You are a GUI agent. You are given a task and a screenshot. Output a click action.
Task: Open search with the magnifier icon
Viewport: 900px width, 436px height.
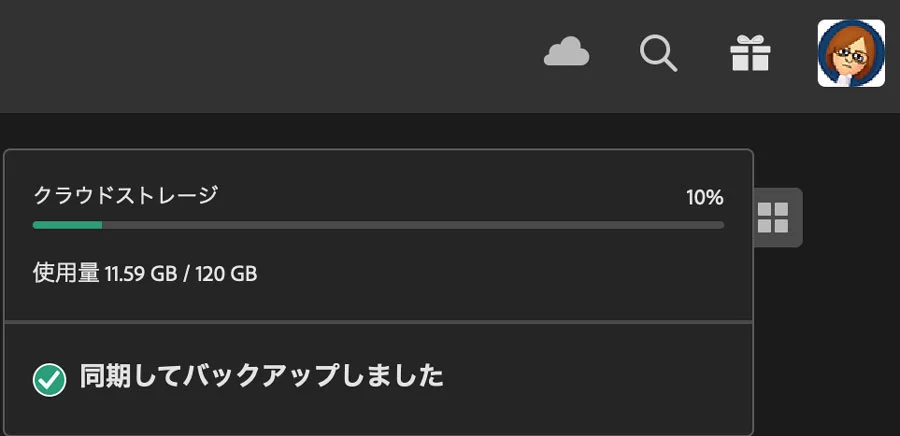pos(658,53)
